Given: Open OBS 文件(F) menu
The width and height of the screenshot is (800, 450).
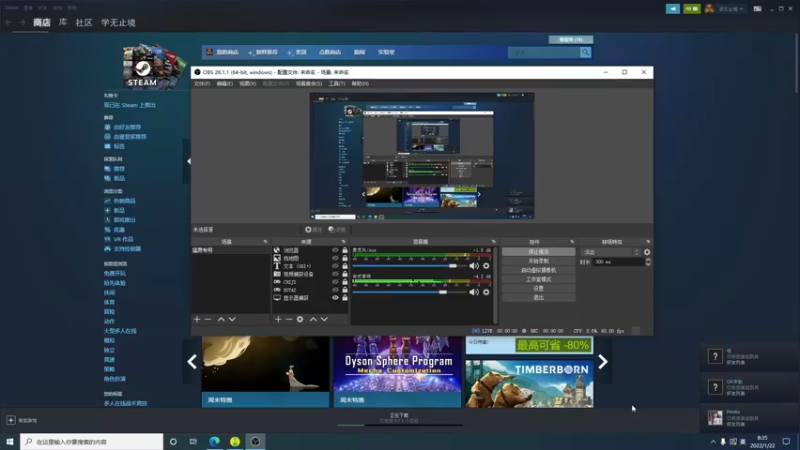Looking at the screenshot, I should tap(202, 84).
